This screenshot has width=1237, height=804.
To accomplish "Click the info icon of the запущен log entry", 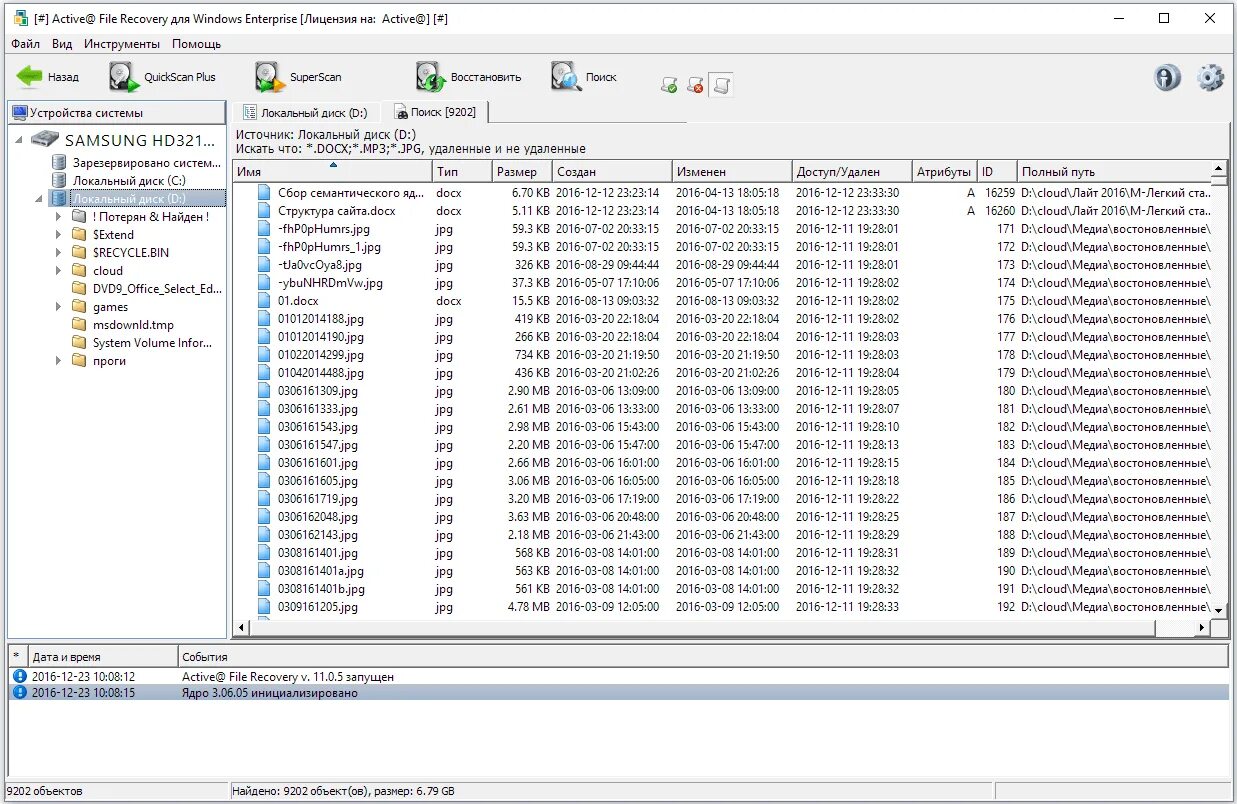I will (19, 677).
